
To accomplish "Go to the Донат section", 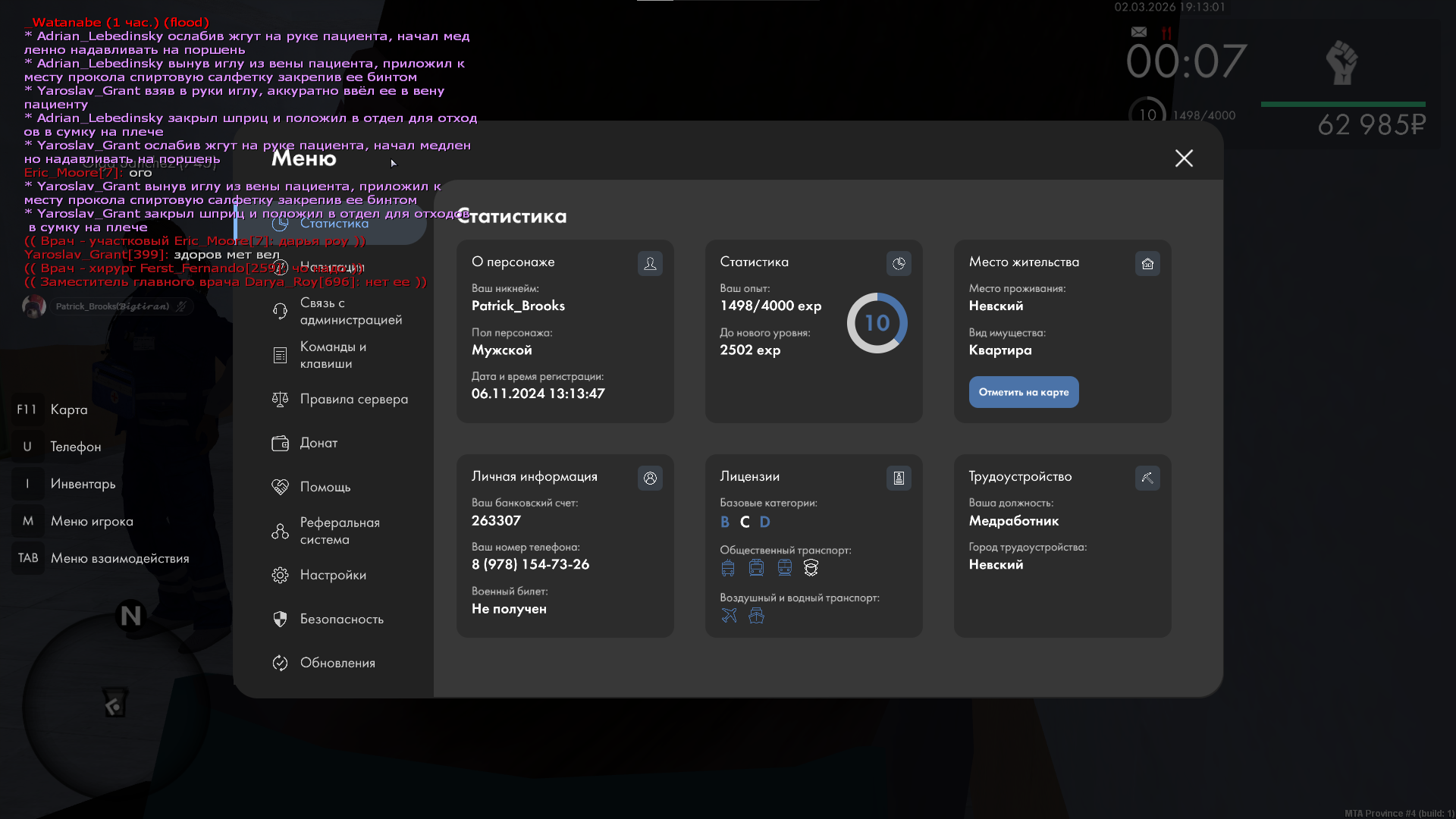I will [318, 443].
